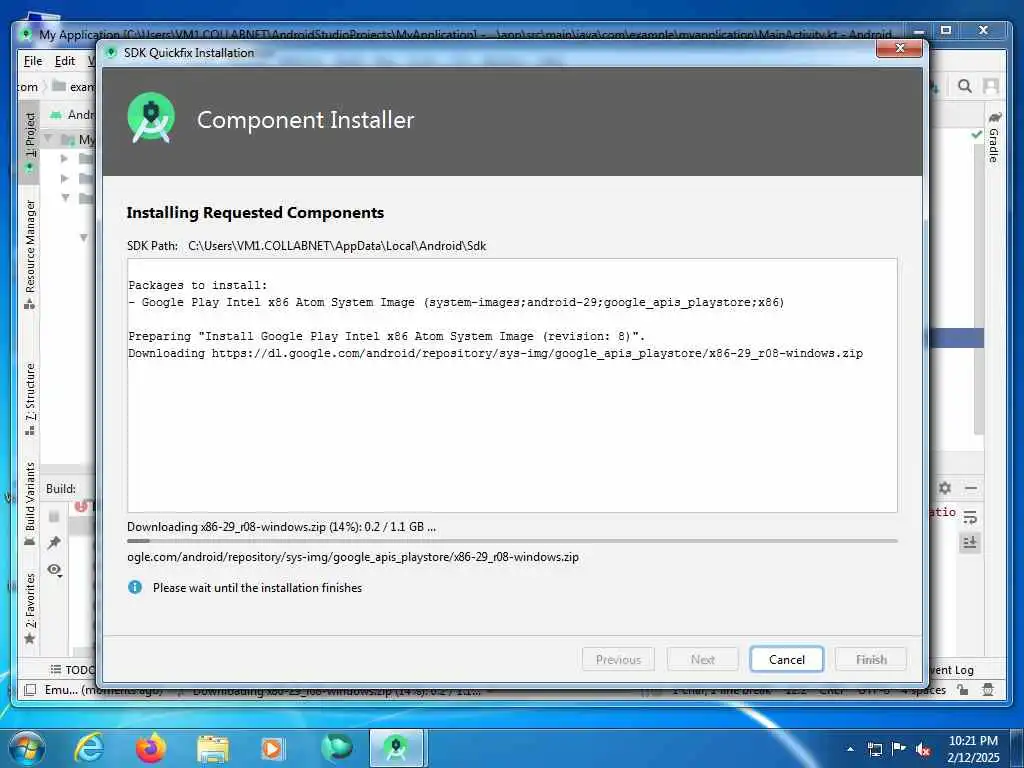This screenshot has width=1024, height=768.
Task: Click the Android Studio logo in Component Installer header
Action: click(151, 118)
